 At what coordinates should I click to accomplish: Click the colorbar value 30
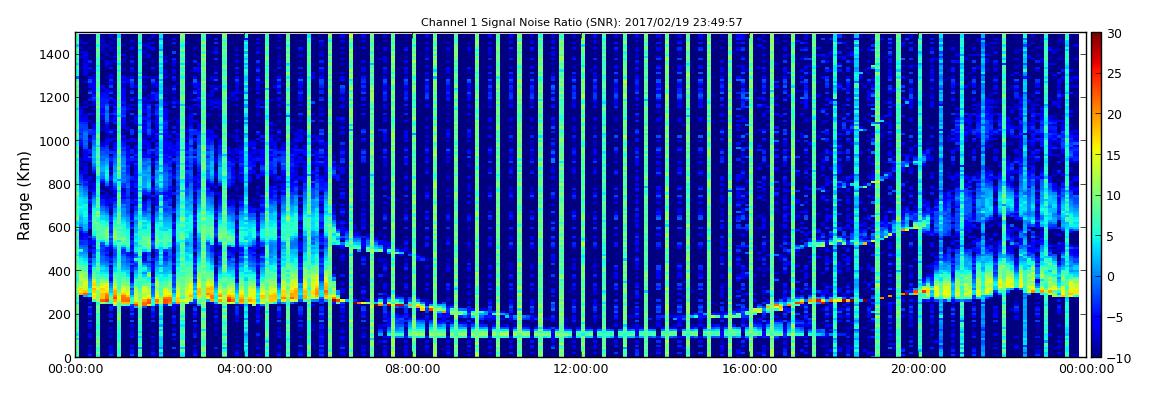(1114, 34)
